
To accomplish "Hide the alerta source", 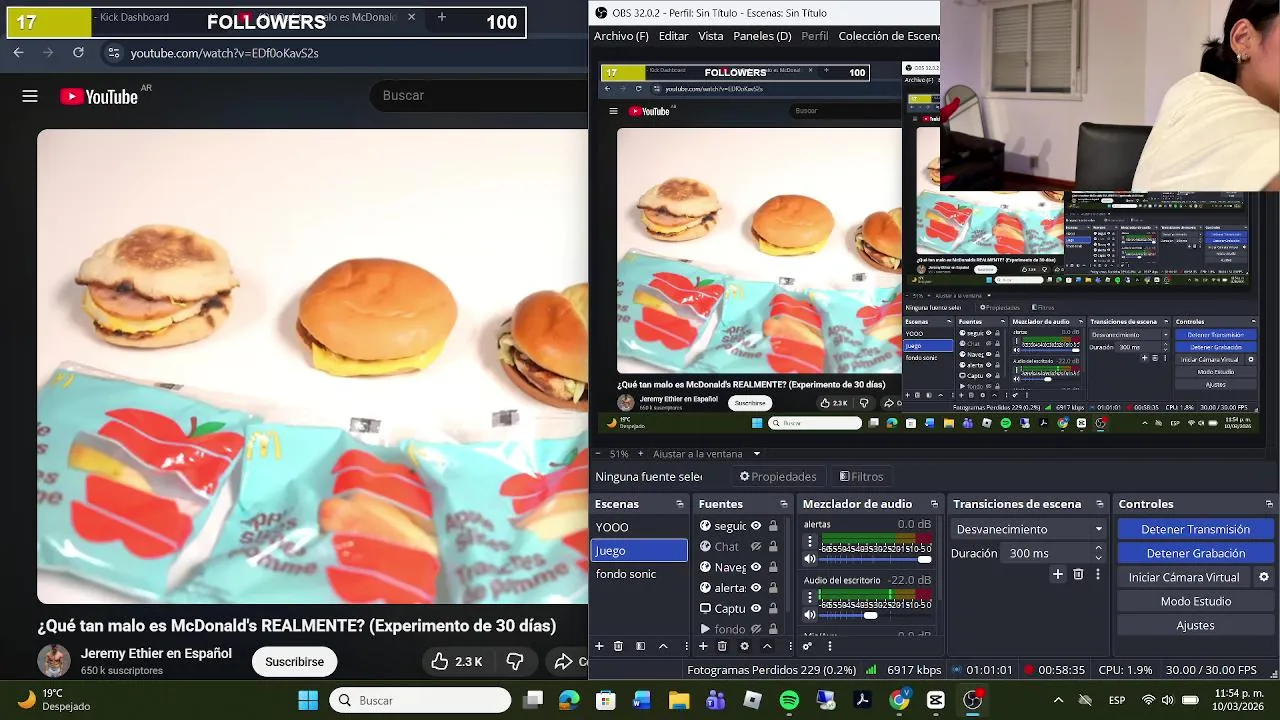I will click(756, 588).
